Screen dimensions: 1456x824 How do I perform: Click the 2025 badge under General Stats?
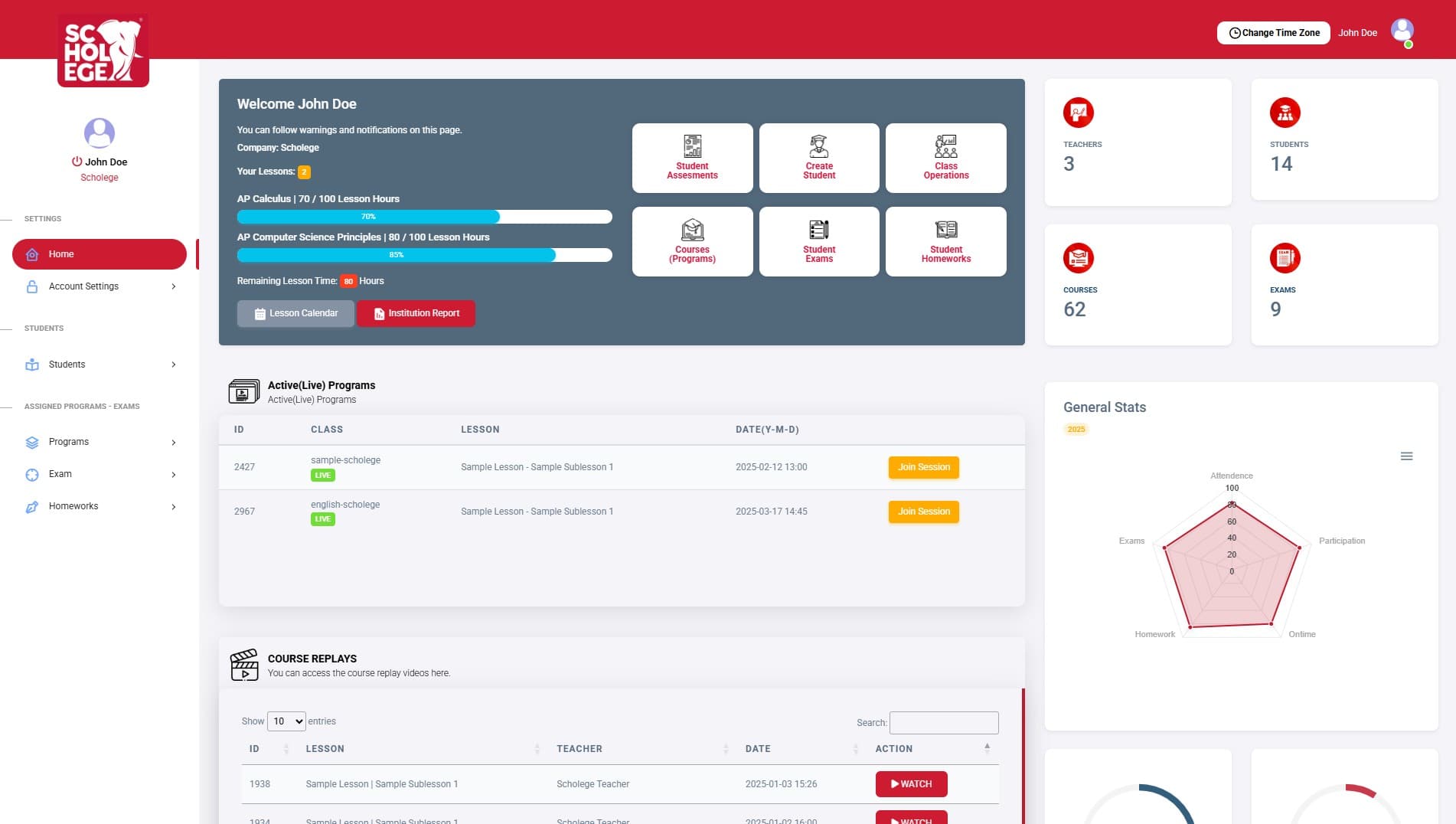click(x=1076, y=429)
